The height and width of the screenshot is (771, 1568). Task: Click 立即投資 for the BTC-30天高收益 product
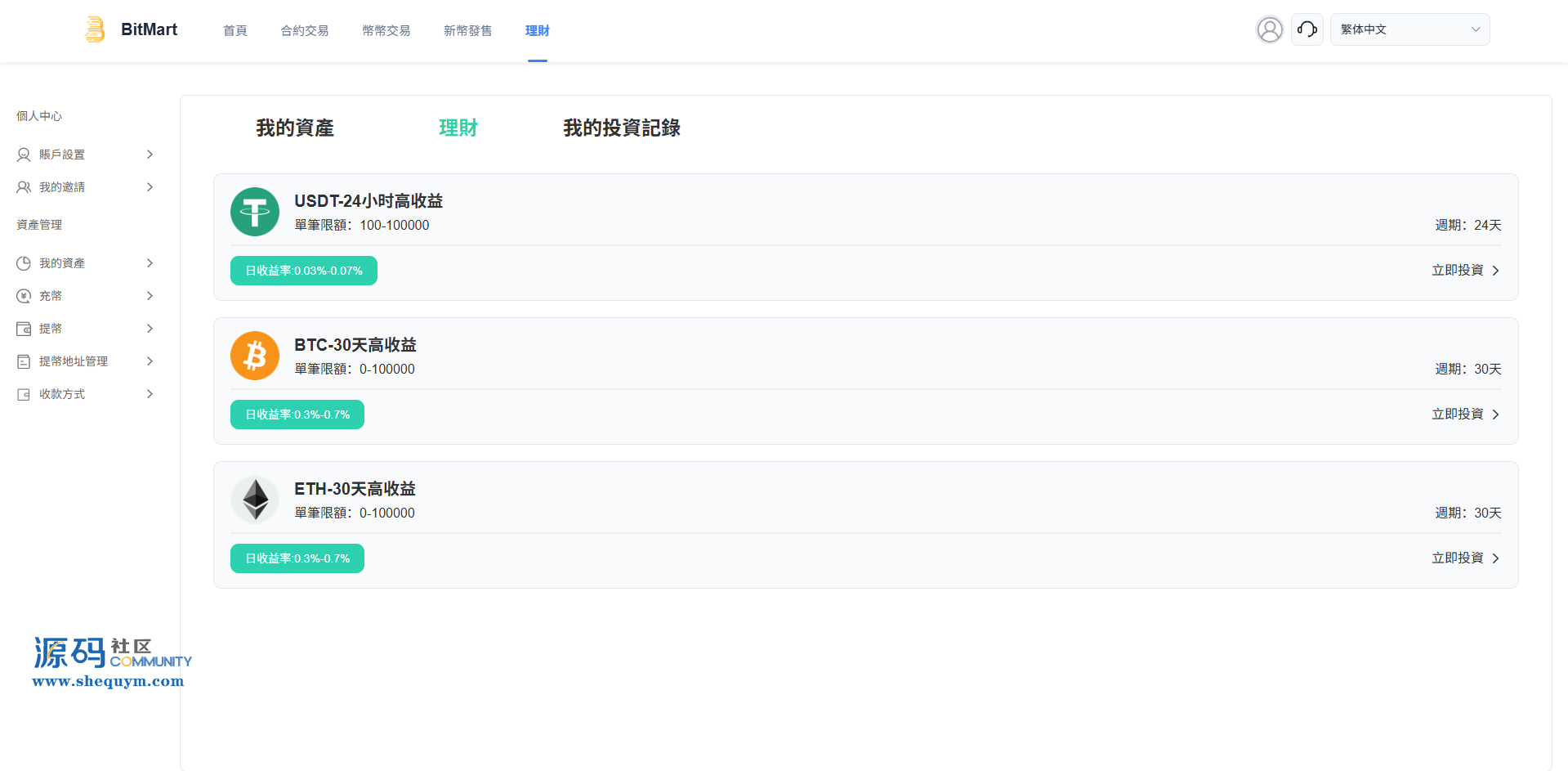[x=1465, y=415]
